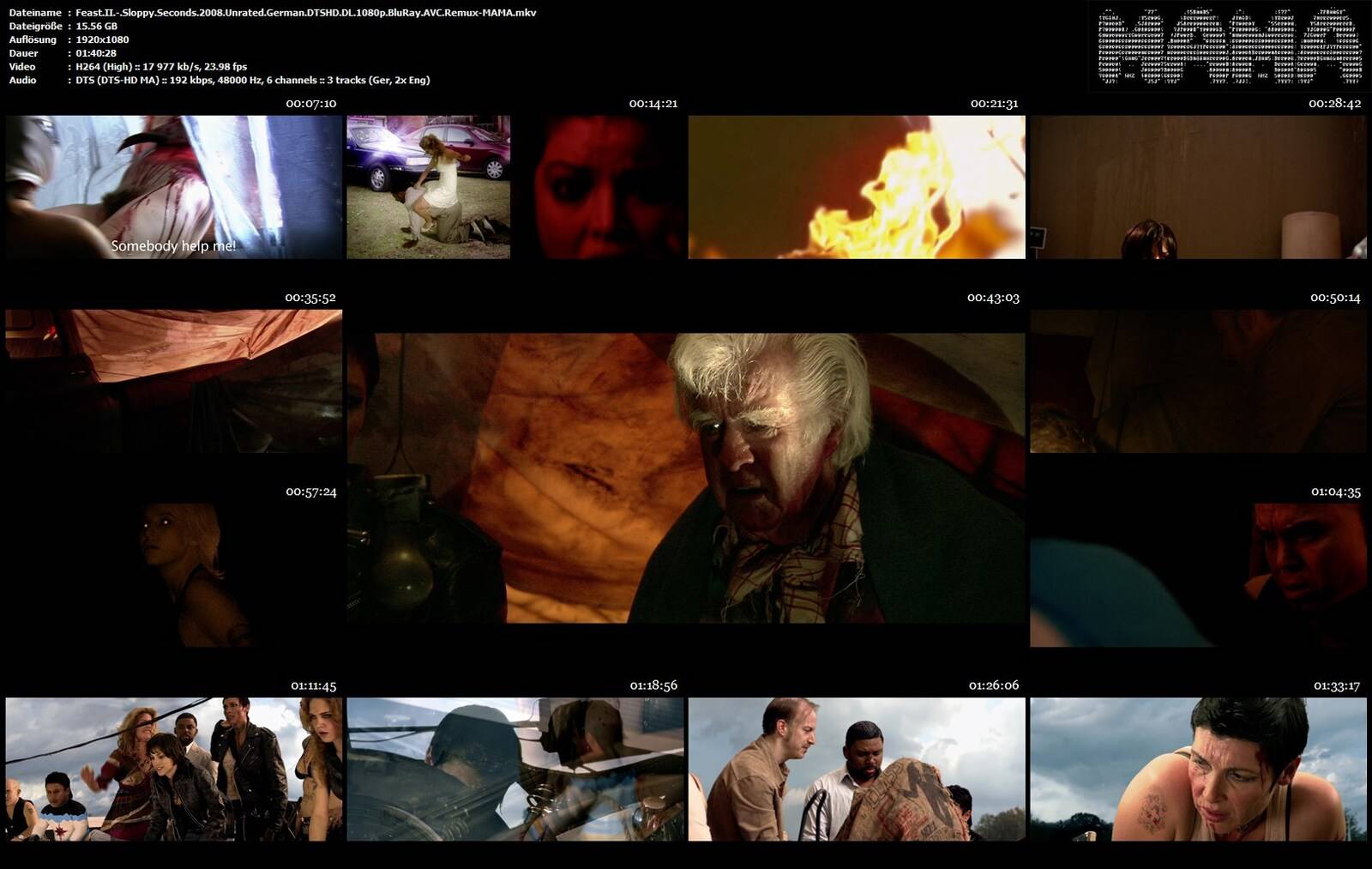
Task: Open the dark thumbnail at 00:50:14
Action: [1198, 381]
